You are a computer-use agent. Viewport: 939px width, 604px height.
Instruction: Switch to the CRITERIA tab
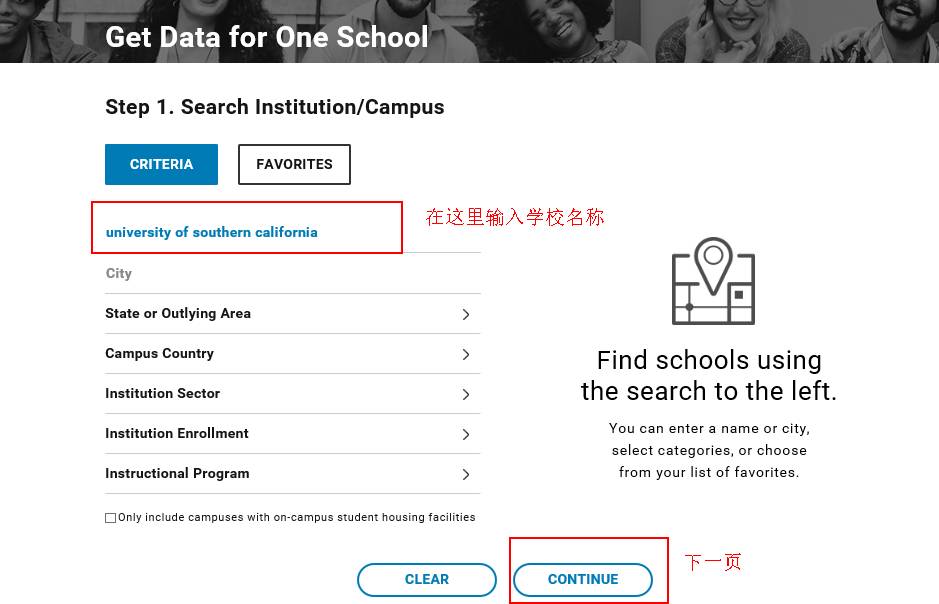[x=161, y=164]
